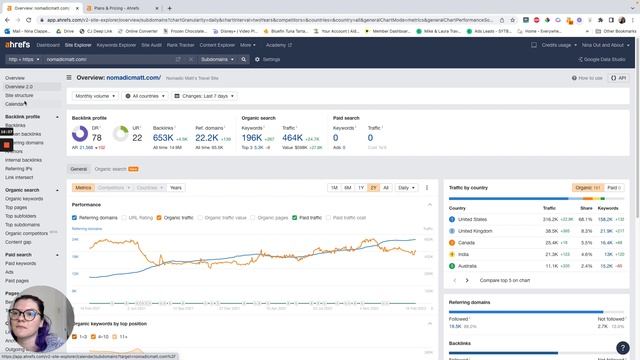The width and height of the screenshot is (640, 360).
Task: Click the Canada country icon
Action: [x=452, y=242]
